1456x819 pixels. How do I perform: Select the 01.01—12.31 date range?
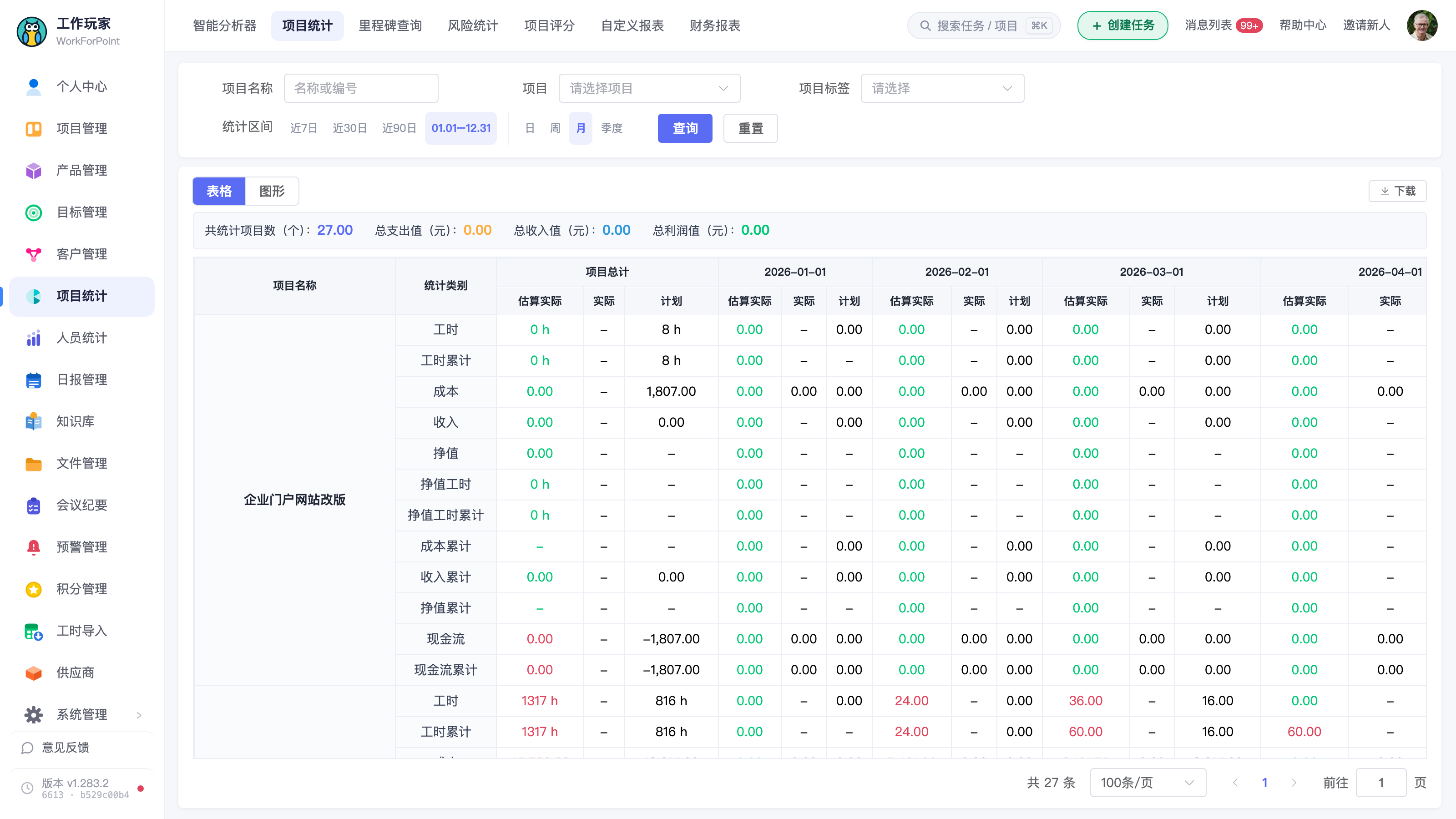coord(460,128)
